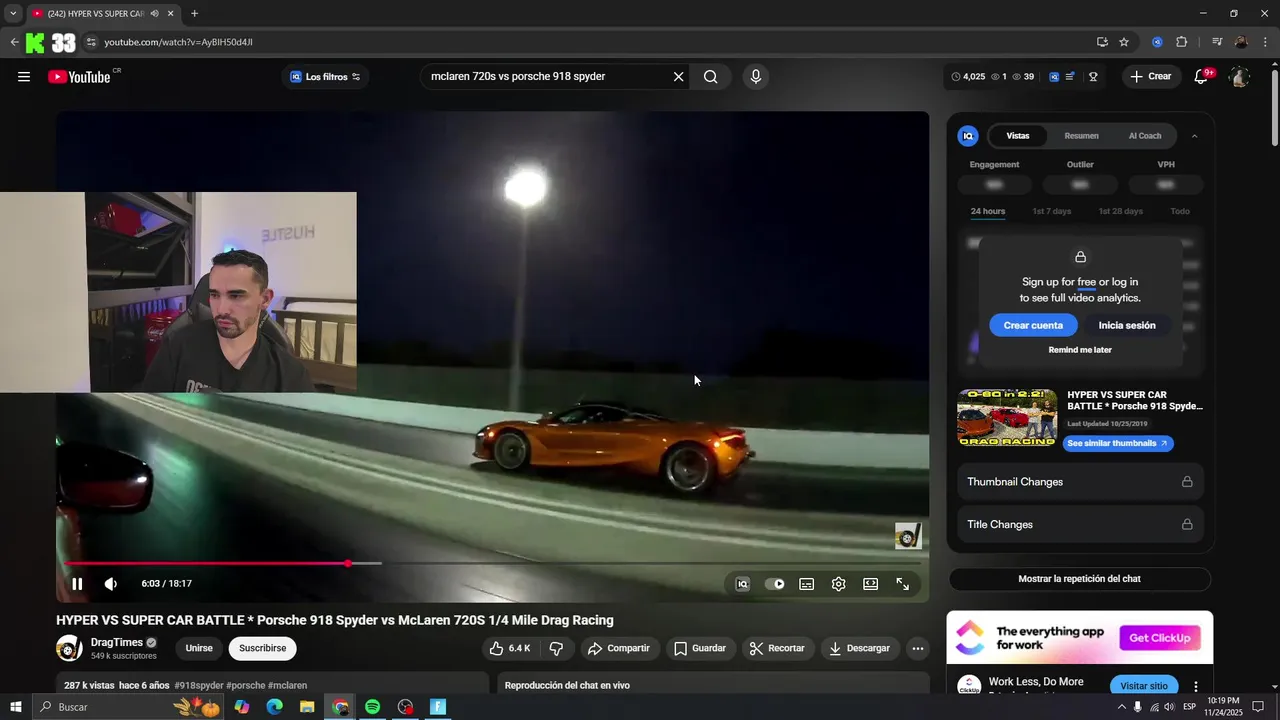Screen dimensions: 1280x720
Task: Click the Crear cuenta button
Action: pos(1033,325)
